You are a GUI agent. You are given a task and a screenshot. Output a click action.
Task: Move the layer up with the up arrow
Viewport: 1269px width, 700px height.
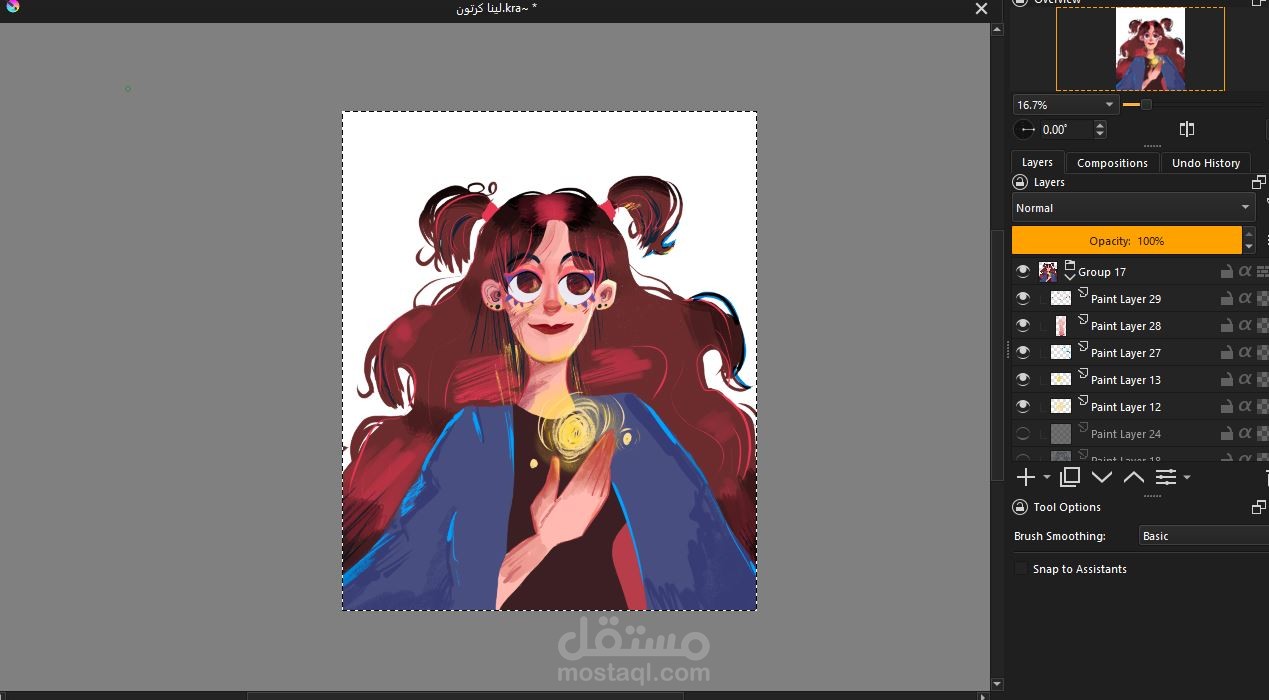(1133, 477)
